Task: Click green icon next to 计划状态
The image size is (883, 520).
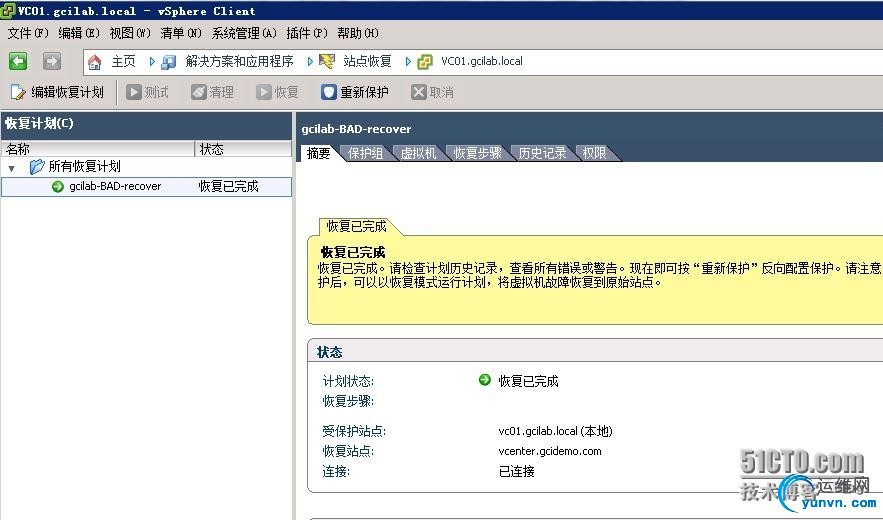Action: coord(484,380)
